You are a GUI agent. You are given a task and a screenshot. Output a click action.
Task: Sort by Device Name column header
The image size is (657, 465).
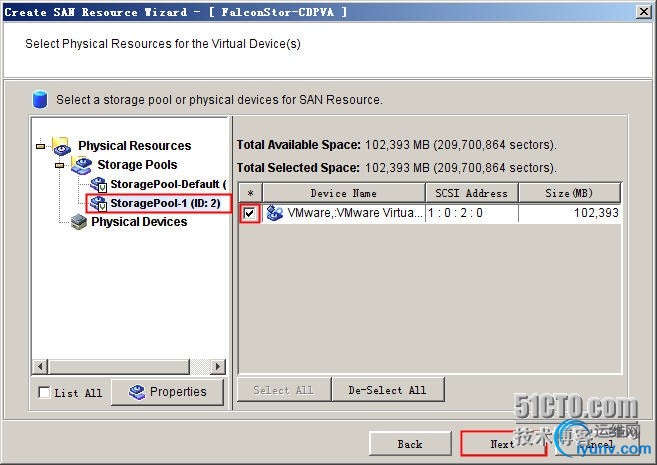click(344, 193)
